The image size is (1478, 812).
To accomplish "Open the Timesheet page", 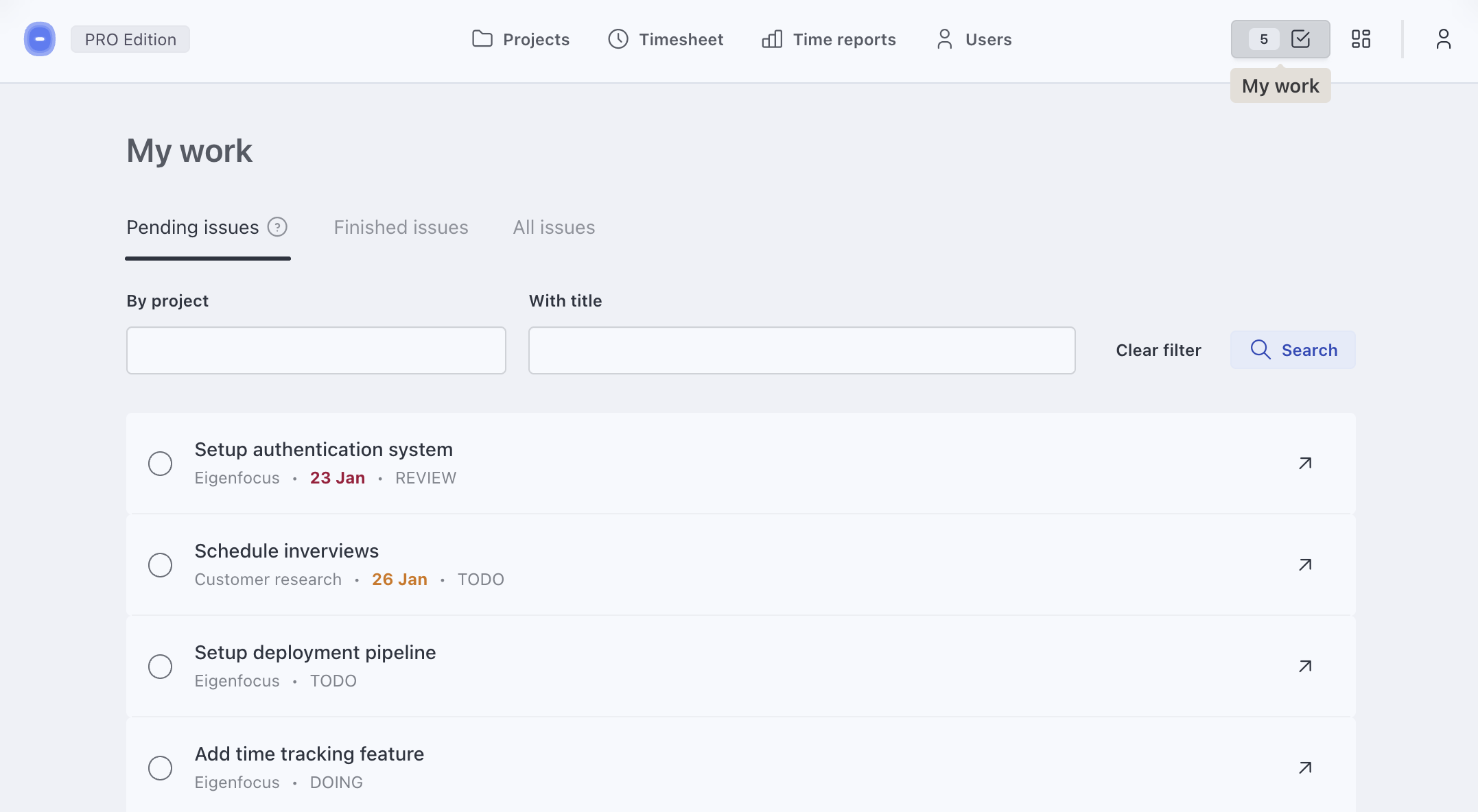I will 664,39.
